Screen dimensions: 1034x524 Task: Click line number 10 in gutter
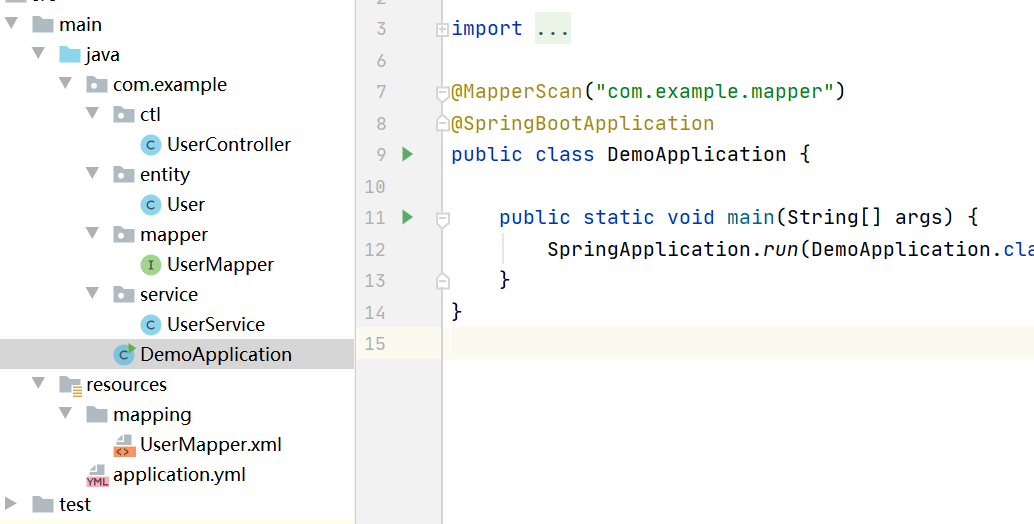click(375, 187)
